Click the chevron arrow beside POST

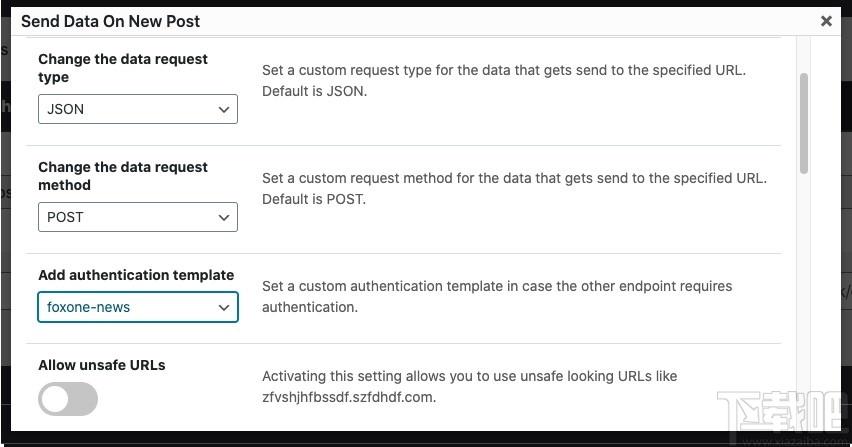[223, 218]
